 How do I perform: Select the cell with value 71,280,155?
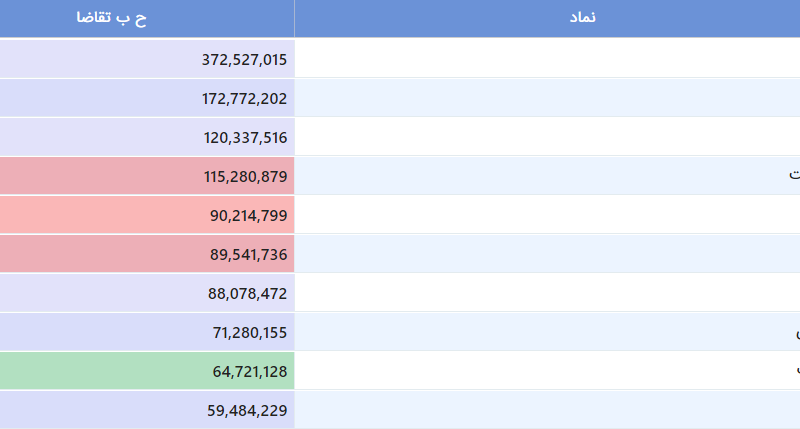coord(147,332)
